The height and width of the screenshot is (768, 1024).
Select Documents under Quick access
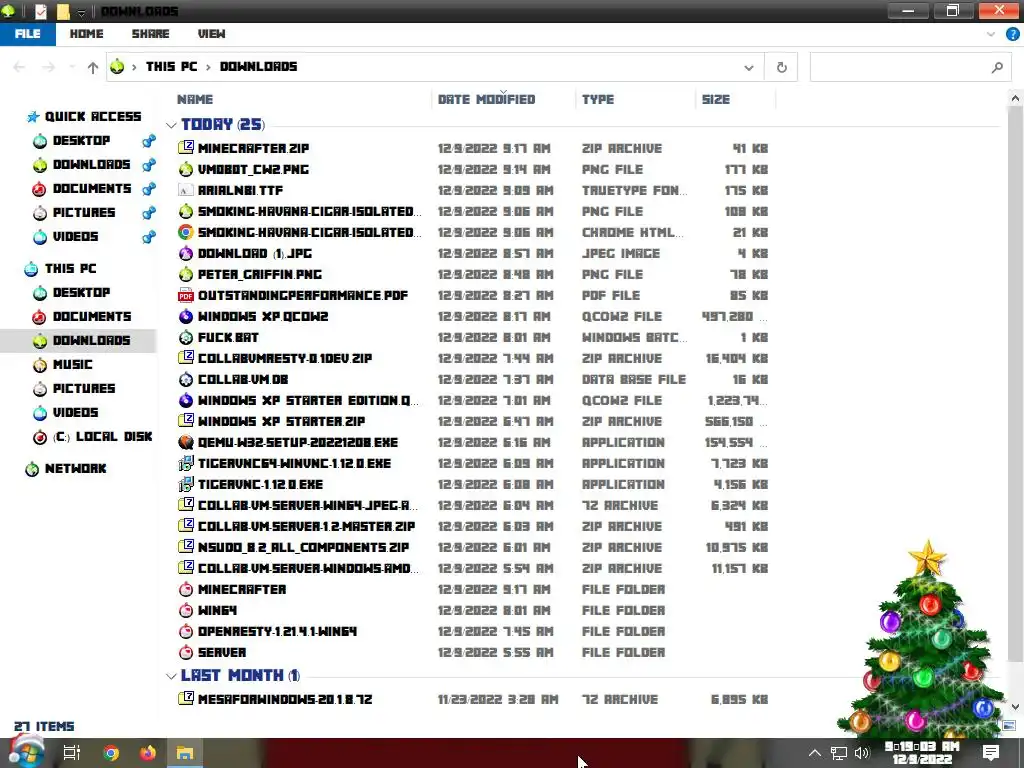tap(91, 189)
